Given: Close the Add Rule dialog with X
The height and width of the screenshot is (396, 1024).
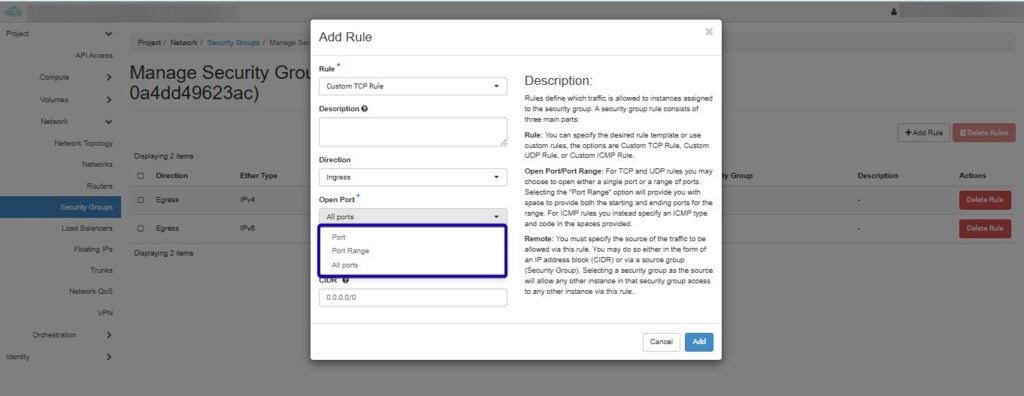Looking at the screenshot, I should click(x=709, y=31).
